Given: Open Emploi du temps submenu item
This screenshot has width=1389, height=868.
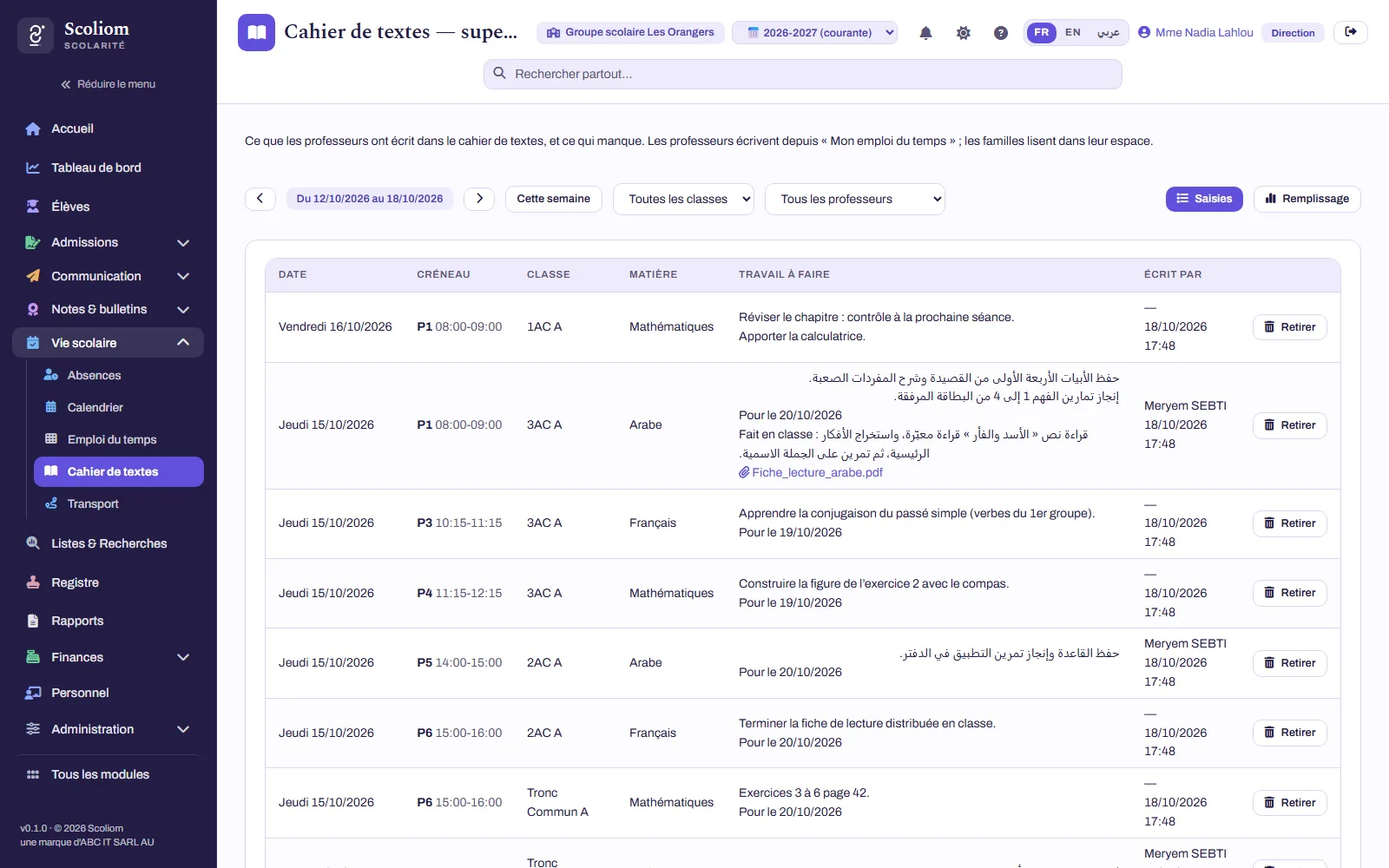Looking at the screenshot, I should (x=119, y=439).
